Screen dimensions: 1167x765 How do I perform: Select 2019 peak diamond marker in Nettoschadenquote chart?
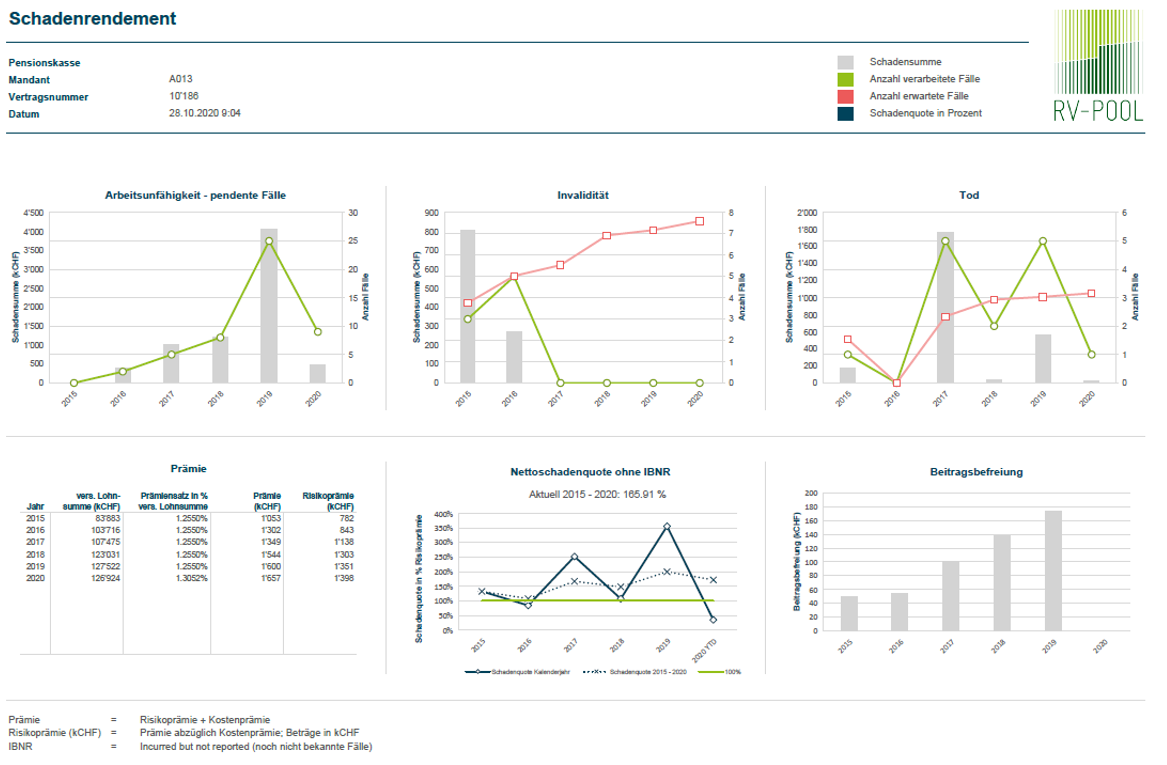click(666, 526)
